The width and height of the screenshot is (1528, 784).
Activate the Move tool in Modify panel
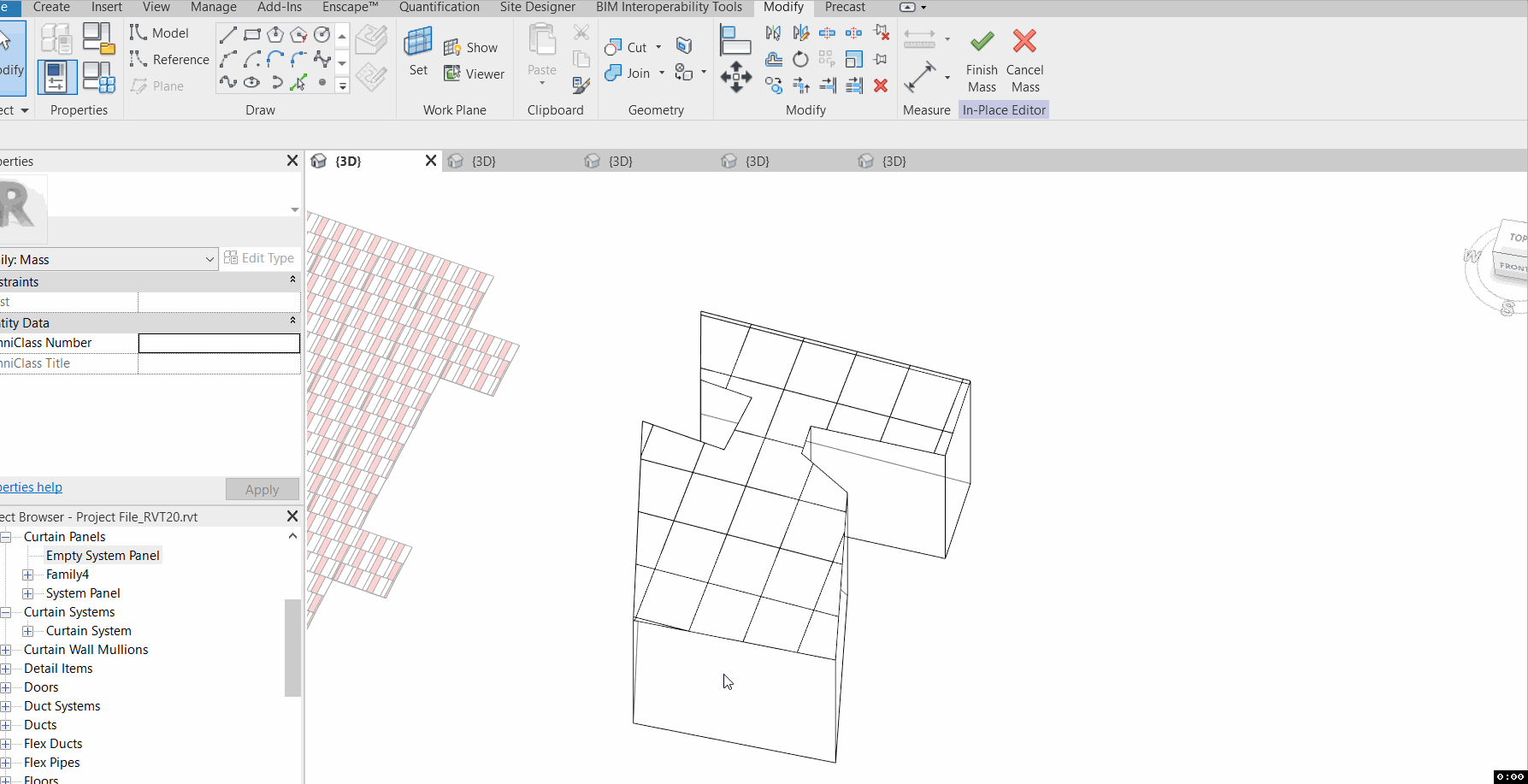pyautogui.click(x=736, y=77)
